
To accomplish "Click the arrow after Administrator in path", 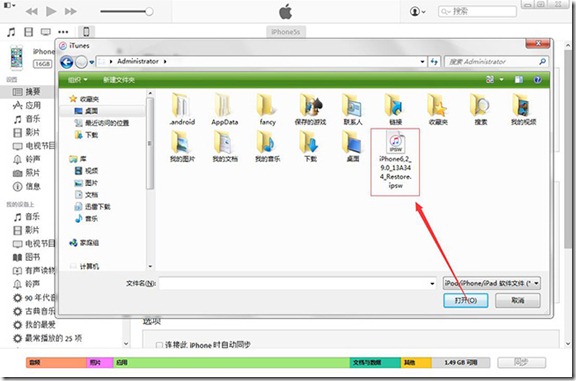I will 165,62.
